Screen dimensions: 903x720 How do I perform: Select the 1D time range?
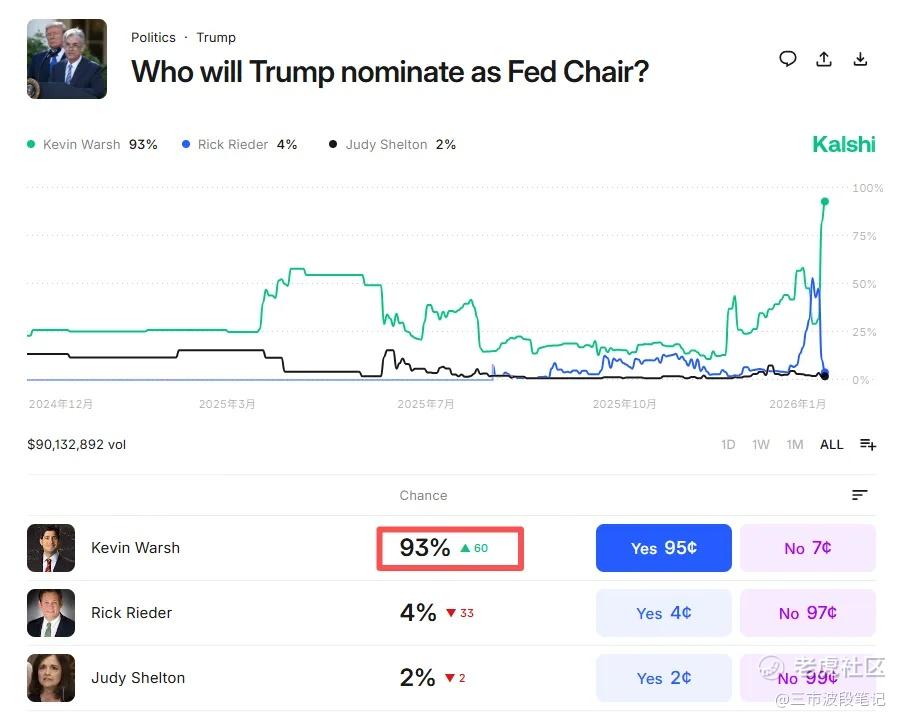click(x=728, y=445)
